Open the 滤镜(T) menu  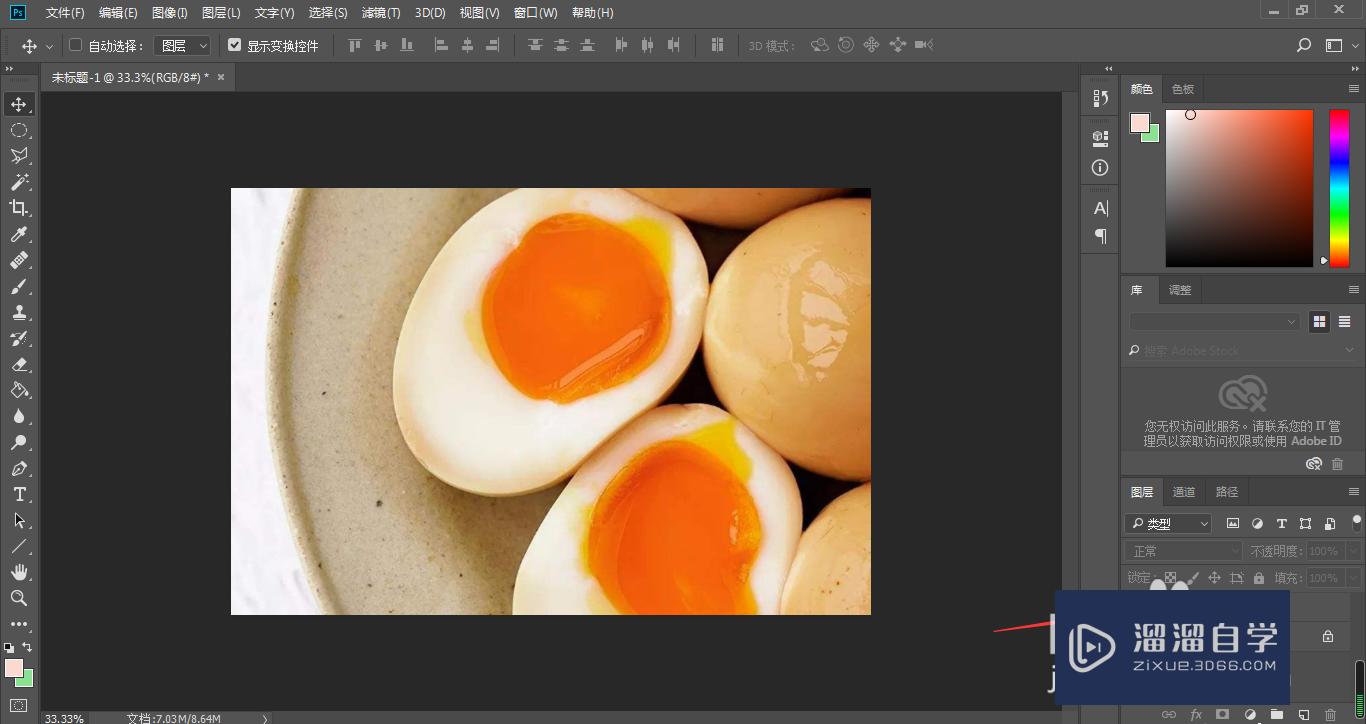tap(380, 13)
